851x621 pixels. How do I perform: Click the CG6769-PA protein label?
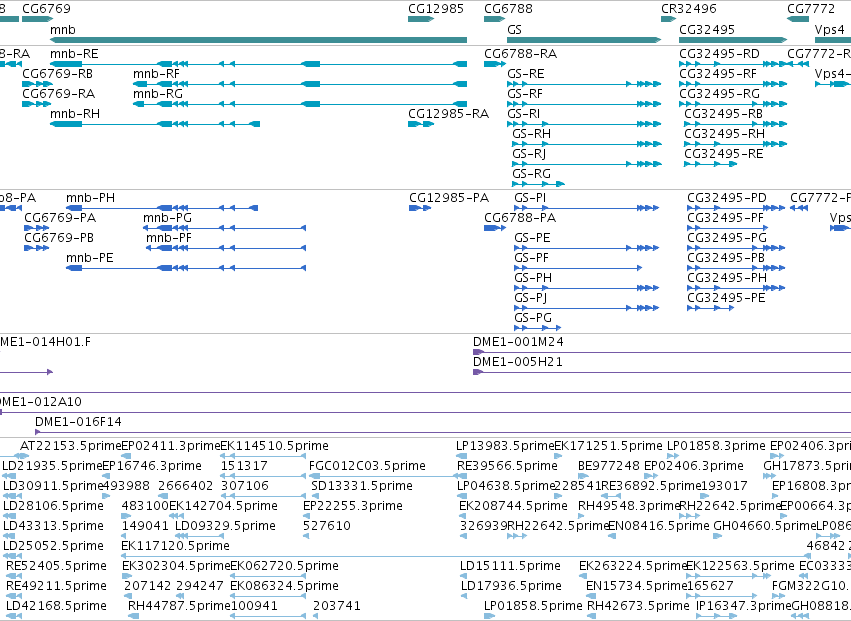60,218
